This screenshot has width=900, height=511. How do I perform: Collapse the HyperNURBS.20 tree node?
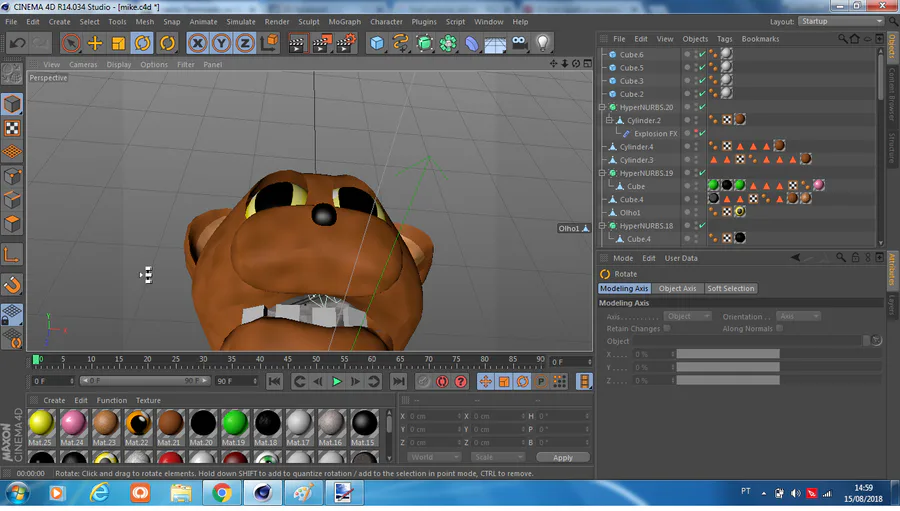(x=602, y=107)
